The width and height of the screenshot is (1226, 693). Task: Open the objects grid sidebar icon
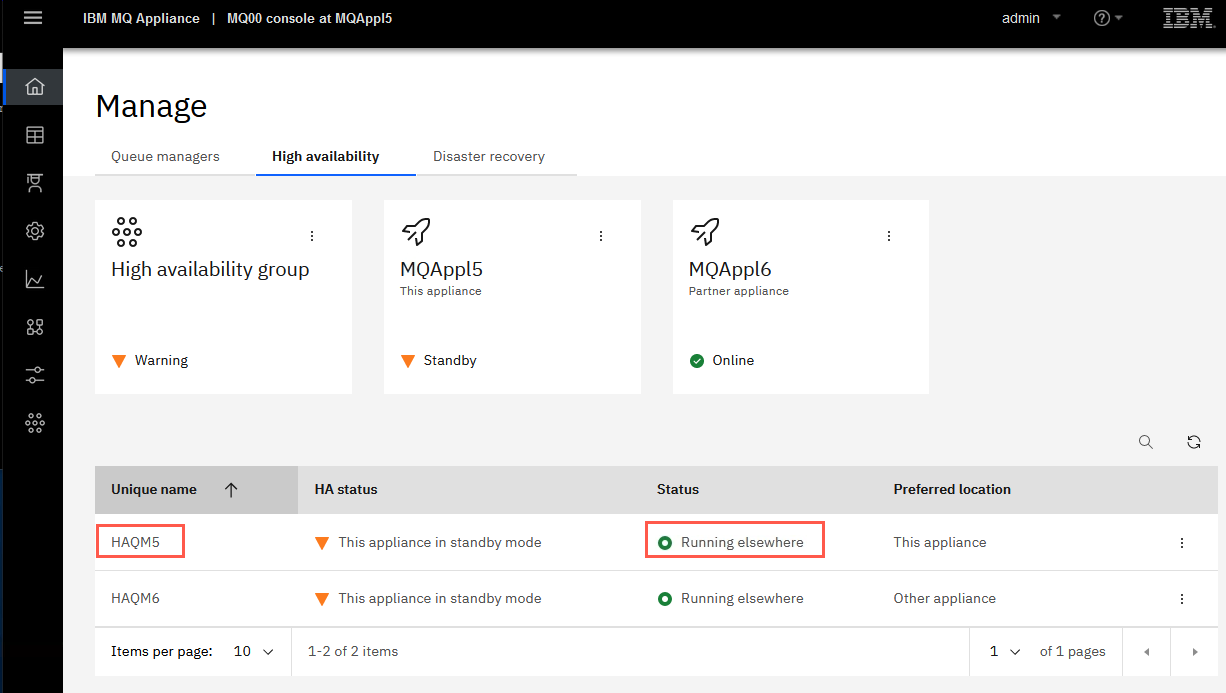[x=34, y=327]
